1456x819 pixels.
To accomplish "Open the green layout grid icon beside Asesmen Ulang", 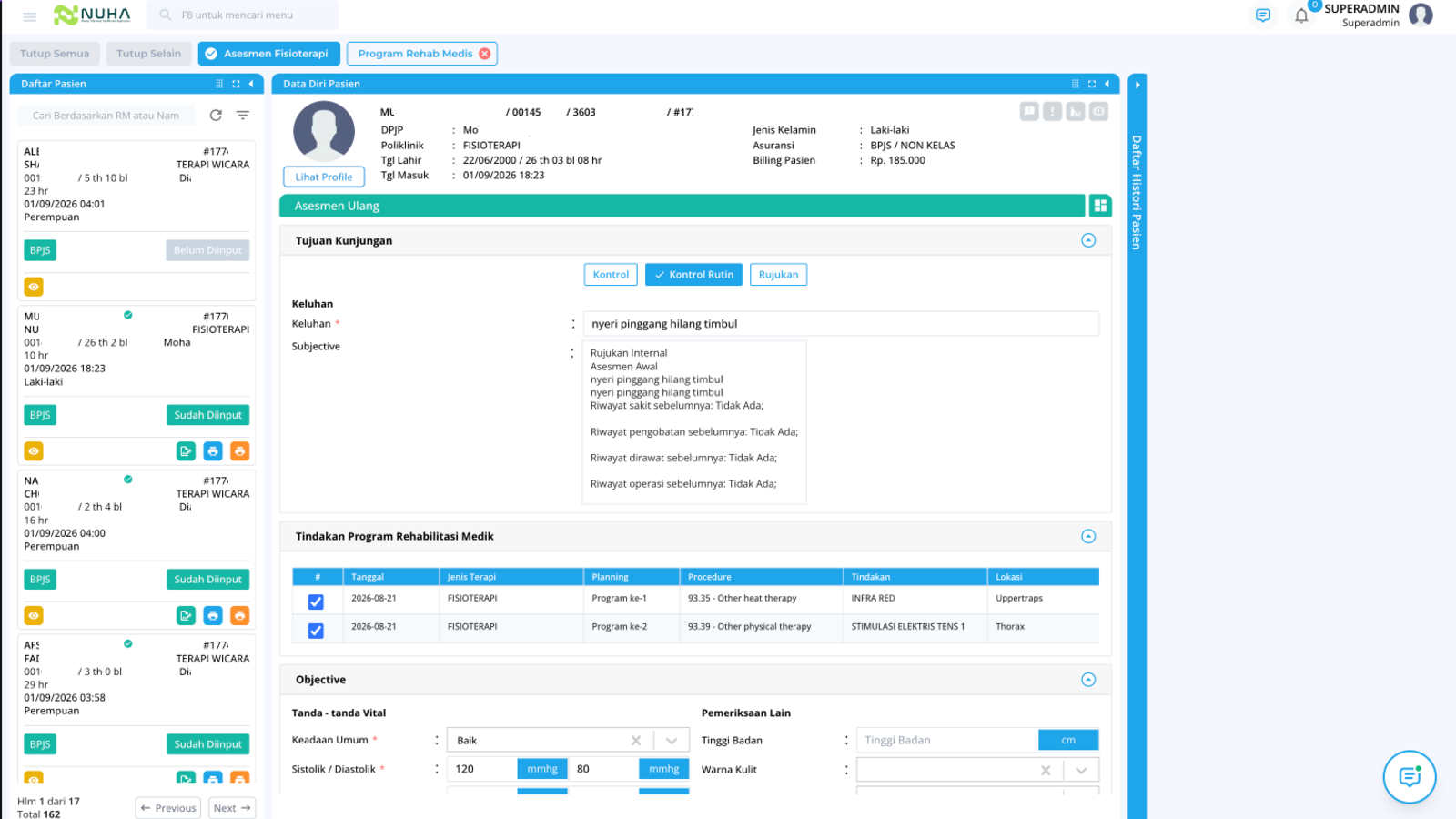I will [1100, 206].
